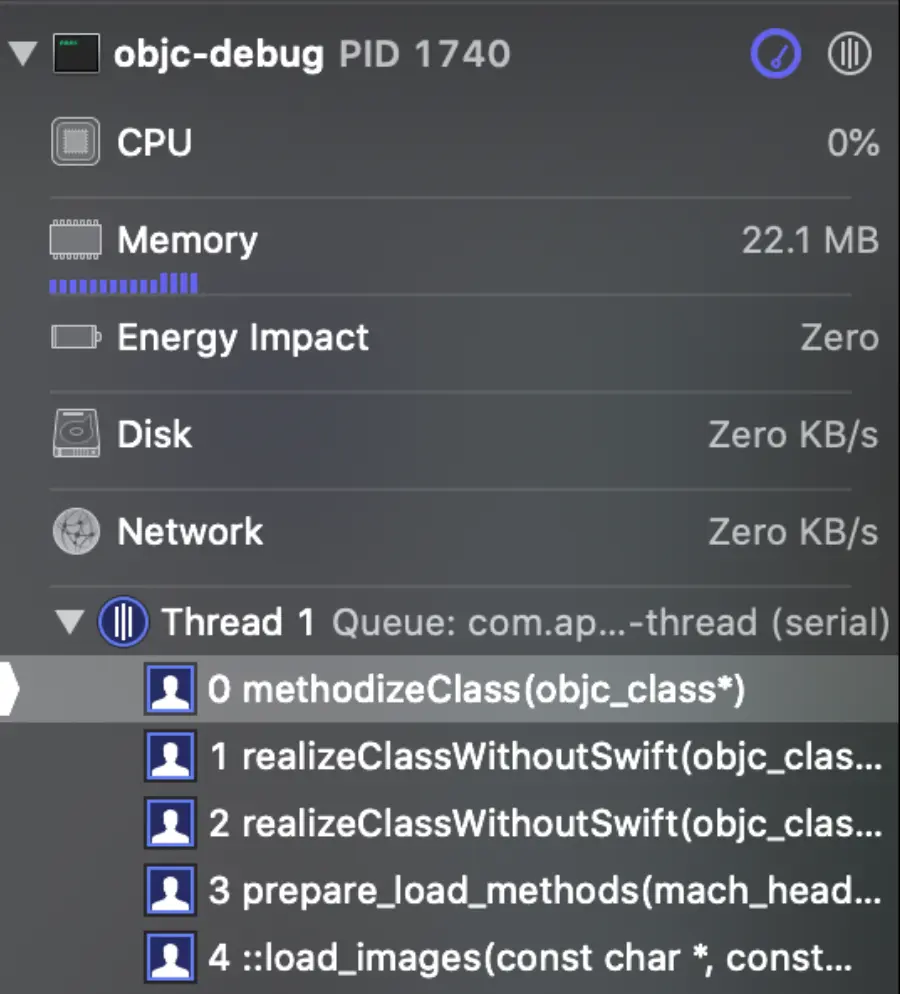
Task: Select the Memory chip gauge icon
Action: (75, 240)
